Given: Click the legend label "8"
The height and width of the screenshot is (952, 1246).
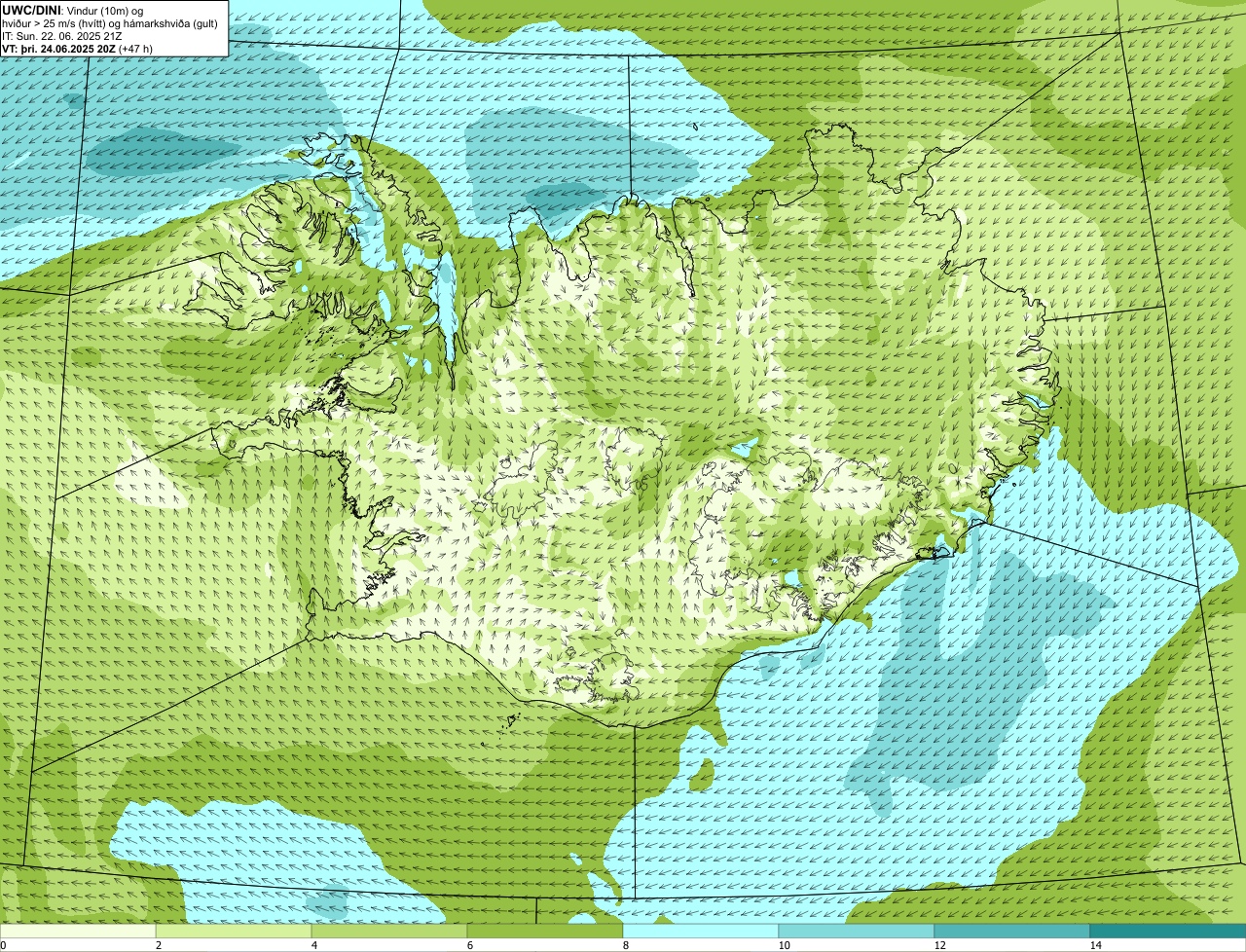Looking at the screenshot, I should coord(625,945).
